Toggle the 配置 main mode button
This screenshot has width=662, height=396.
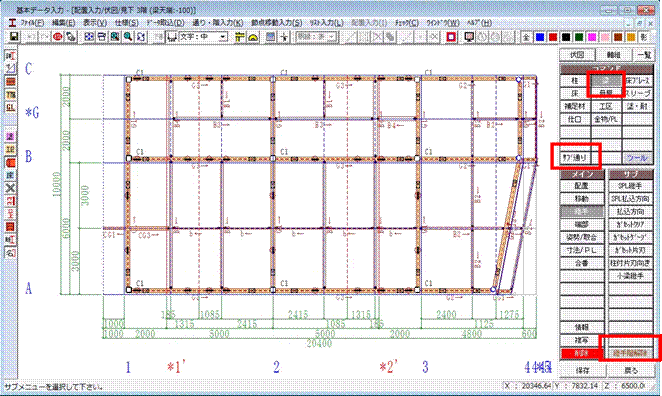582,186
